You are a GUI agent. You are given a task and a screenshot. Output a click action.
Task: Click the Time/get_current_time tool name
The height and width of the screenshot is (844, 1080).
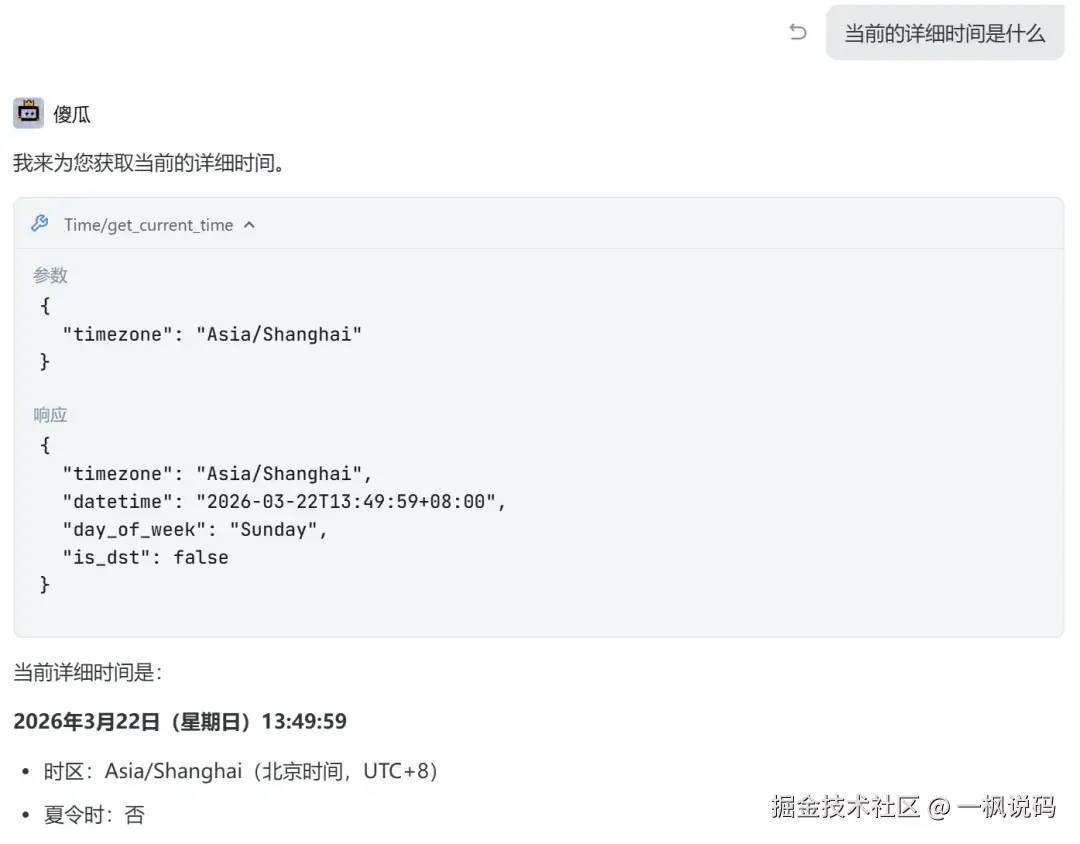click(x=148, y=225)
